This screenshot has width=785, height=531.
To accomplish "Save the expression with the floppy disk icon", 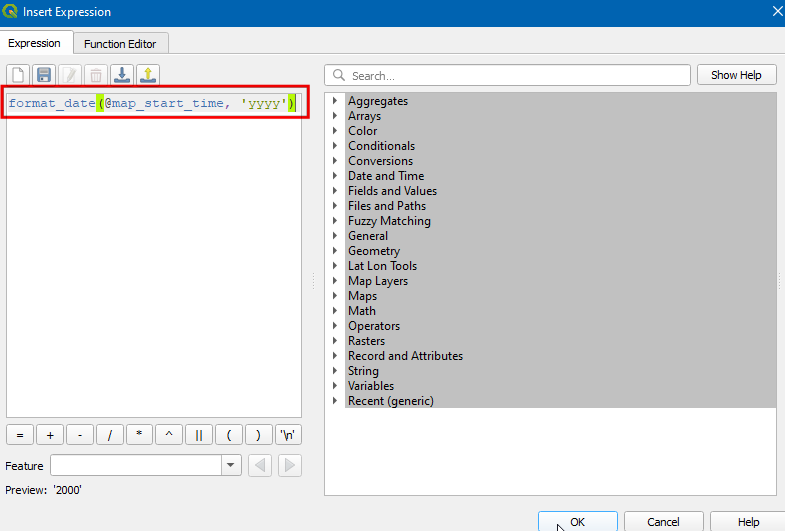I will pos(44,75).
